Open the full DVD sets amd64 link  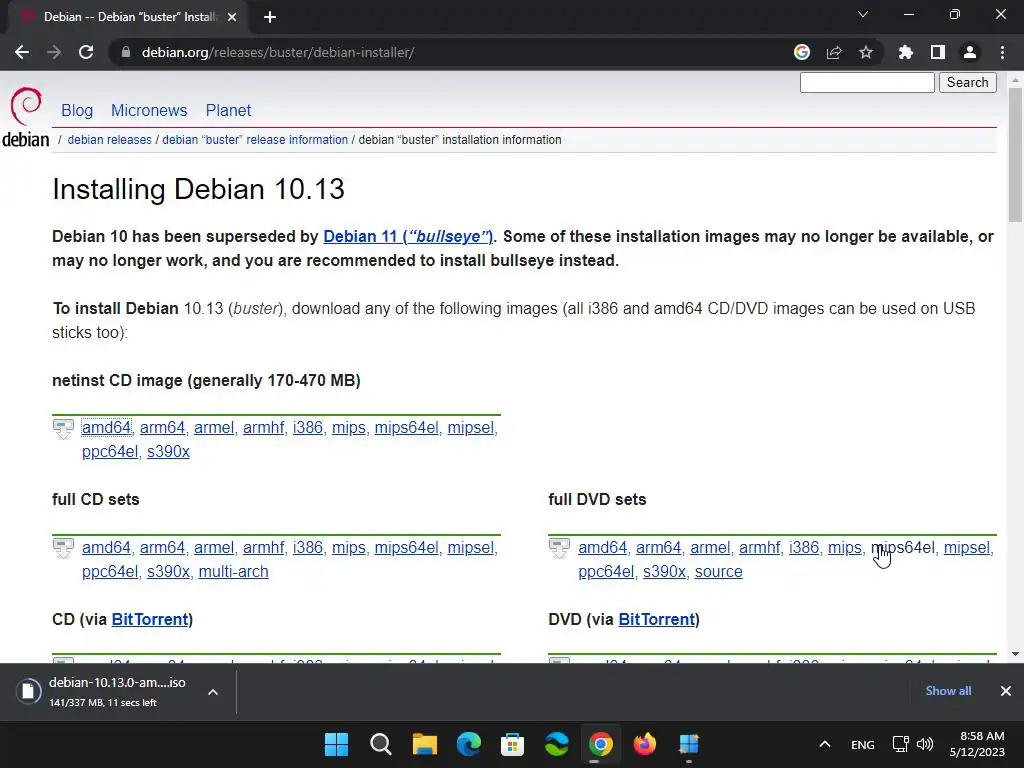coord(602,547)
